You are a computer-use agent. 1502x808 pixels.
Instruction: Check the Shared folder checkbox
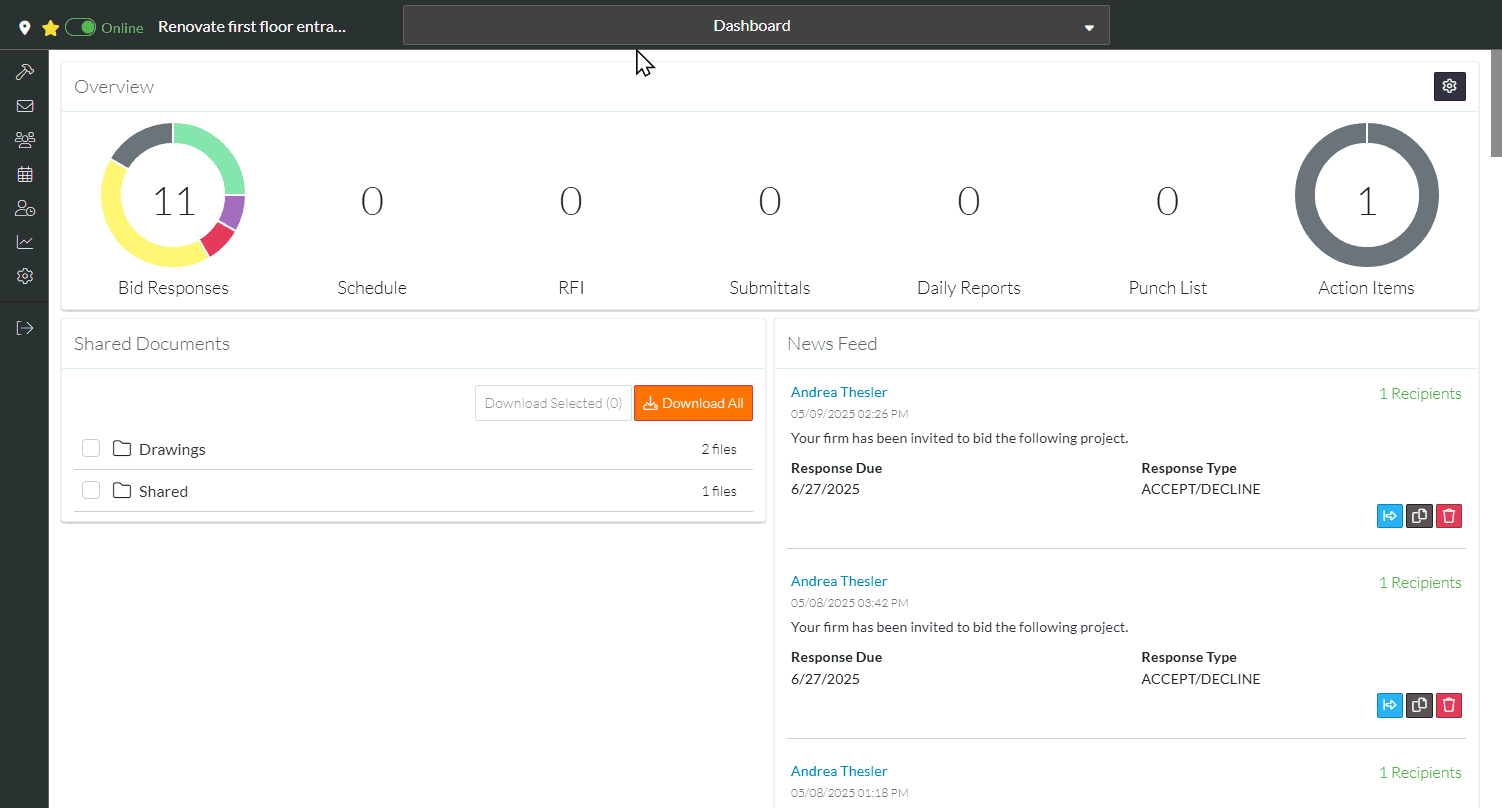(x=91, y=490)
